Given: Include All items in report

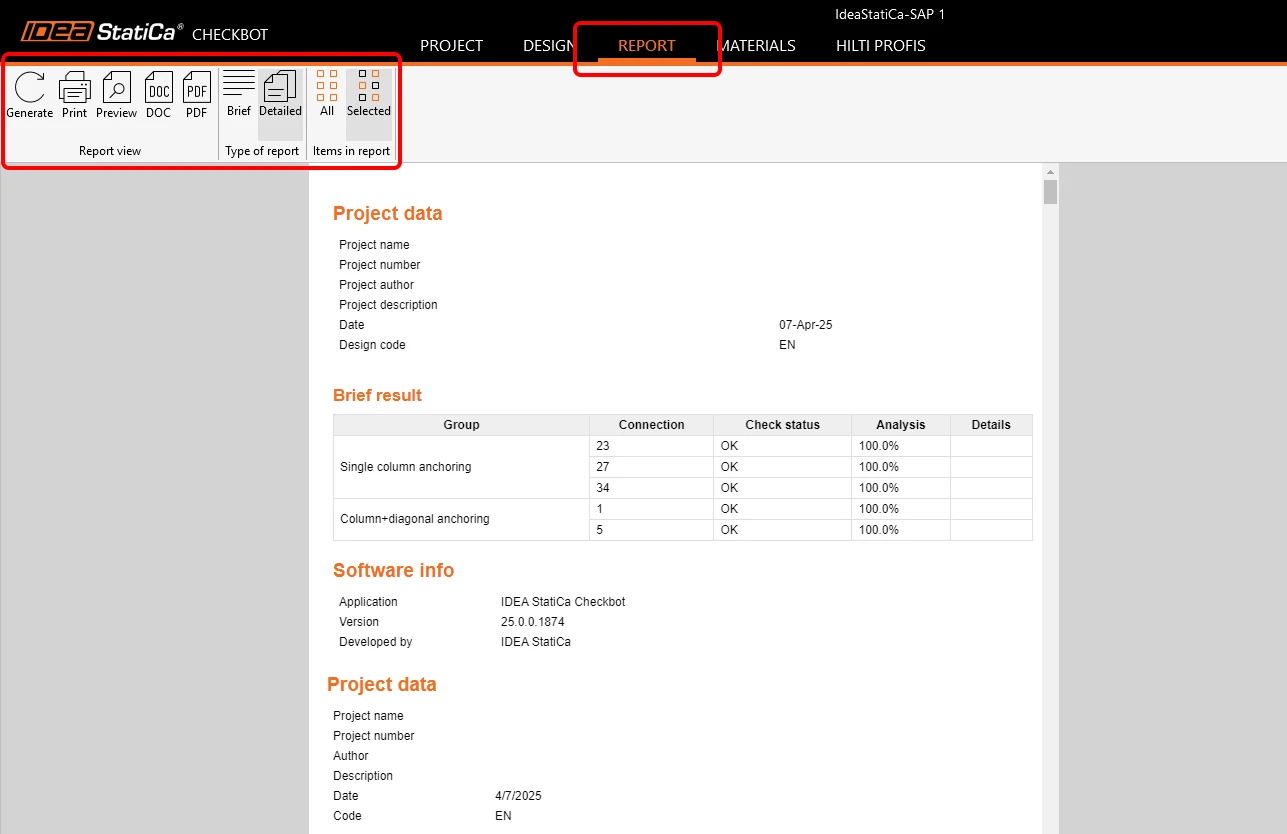Looking at the screenshot, I should click(x=327, y=94).
